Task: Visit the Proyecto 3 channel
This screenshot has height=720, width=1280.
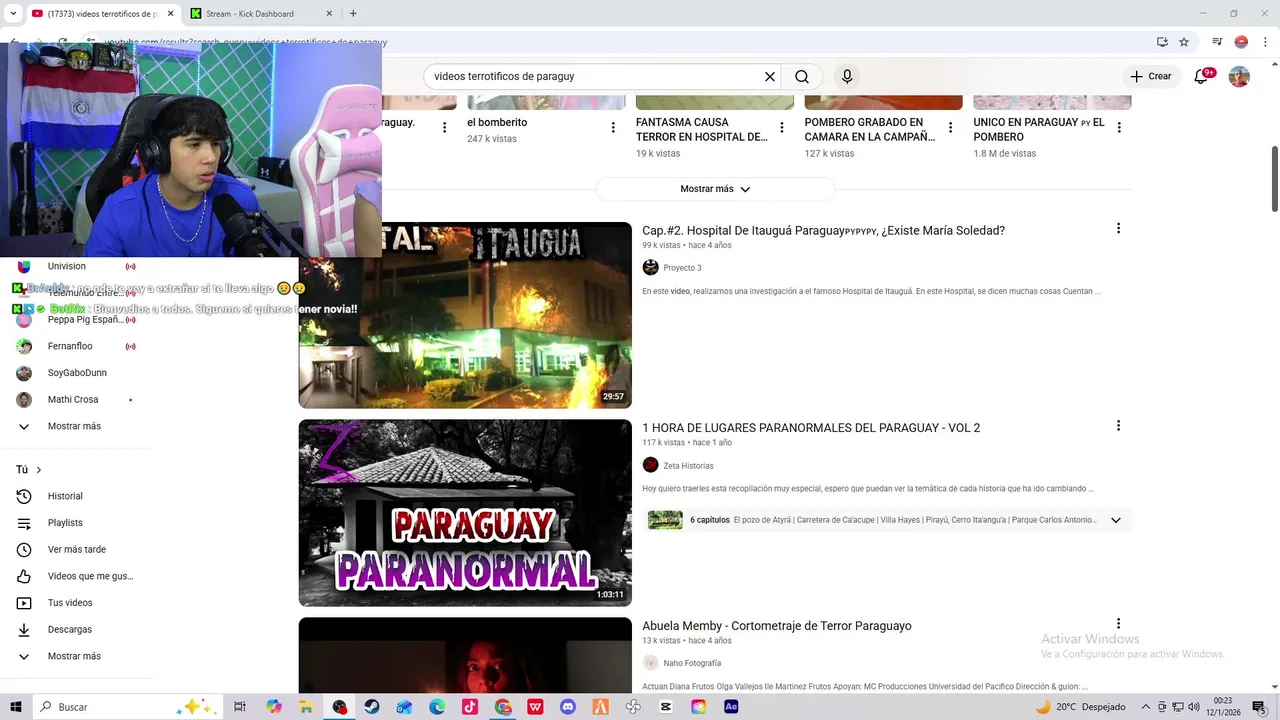Action: click(682, 268)
